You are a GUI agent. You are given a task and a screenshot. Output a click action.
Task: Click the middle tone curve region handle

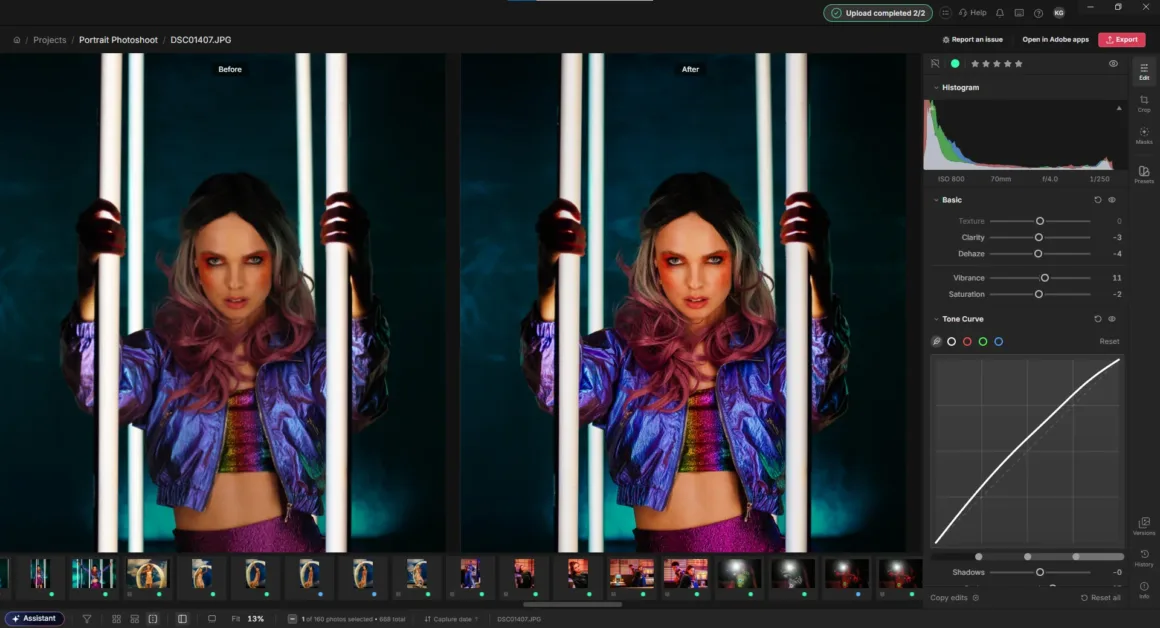[1027, 556]
